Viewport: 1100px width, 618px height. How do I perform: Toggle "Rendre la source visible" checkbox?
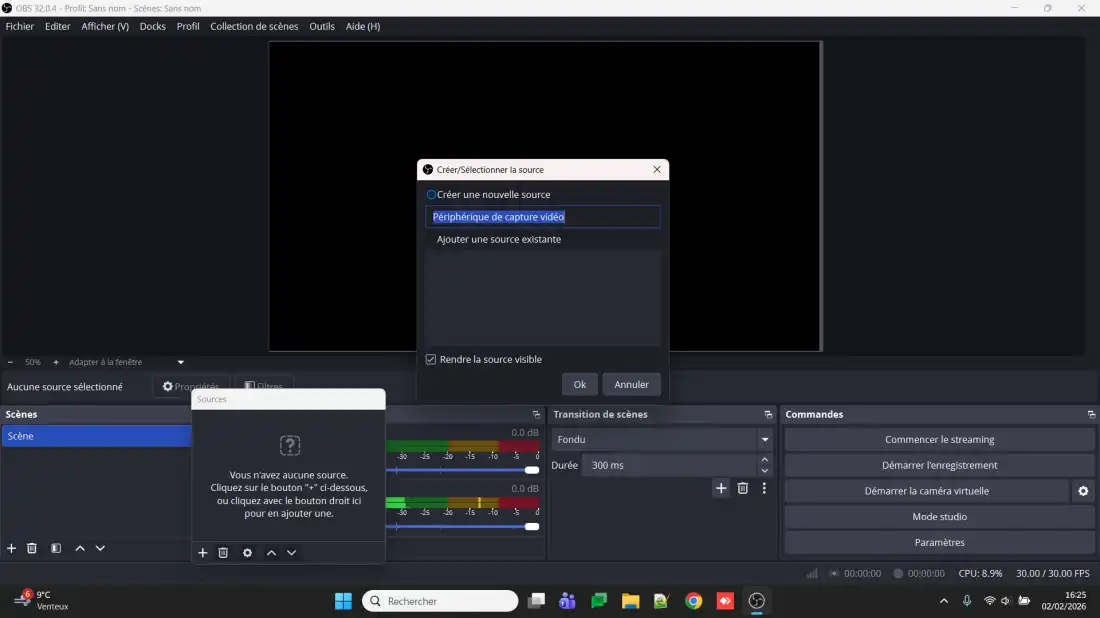(x=431, y=360)
